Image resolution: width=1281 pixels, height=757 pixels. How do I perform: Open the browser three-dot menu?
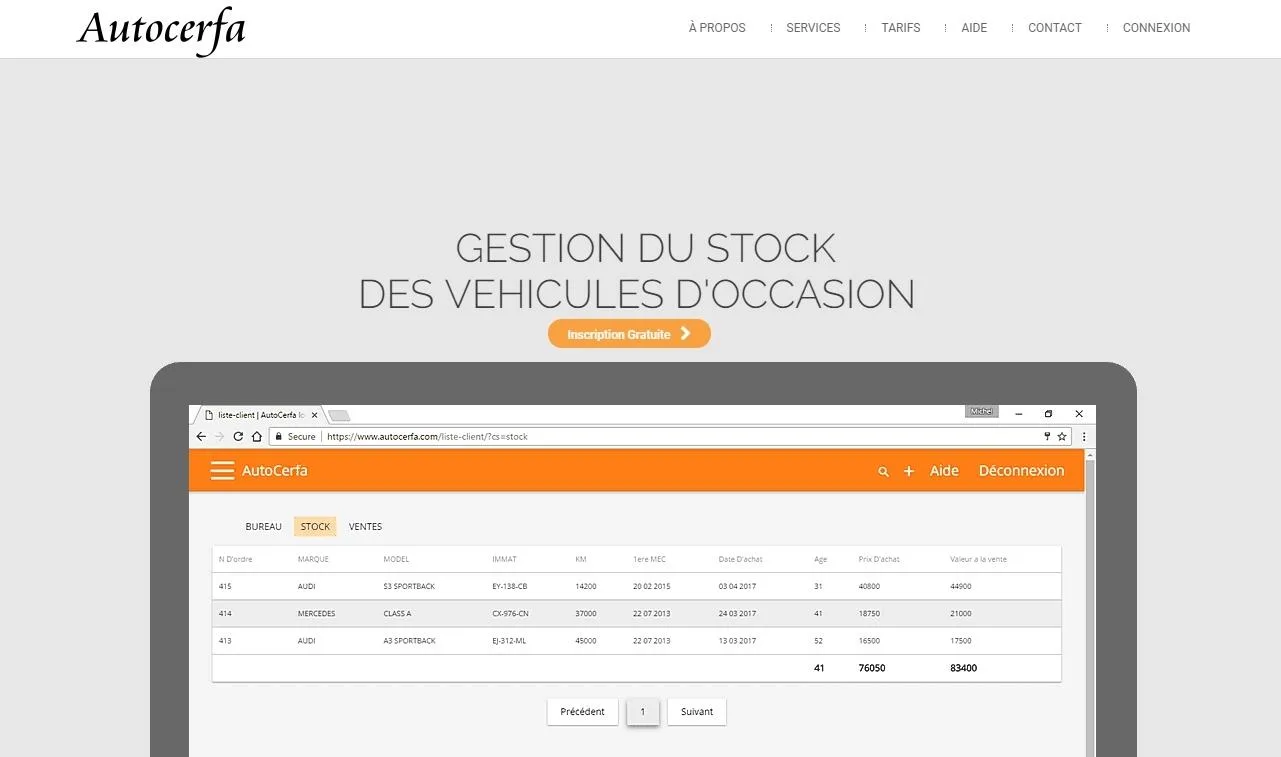tap(1084, 437)
